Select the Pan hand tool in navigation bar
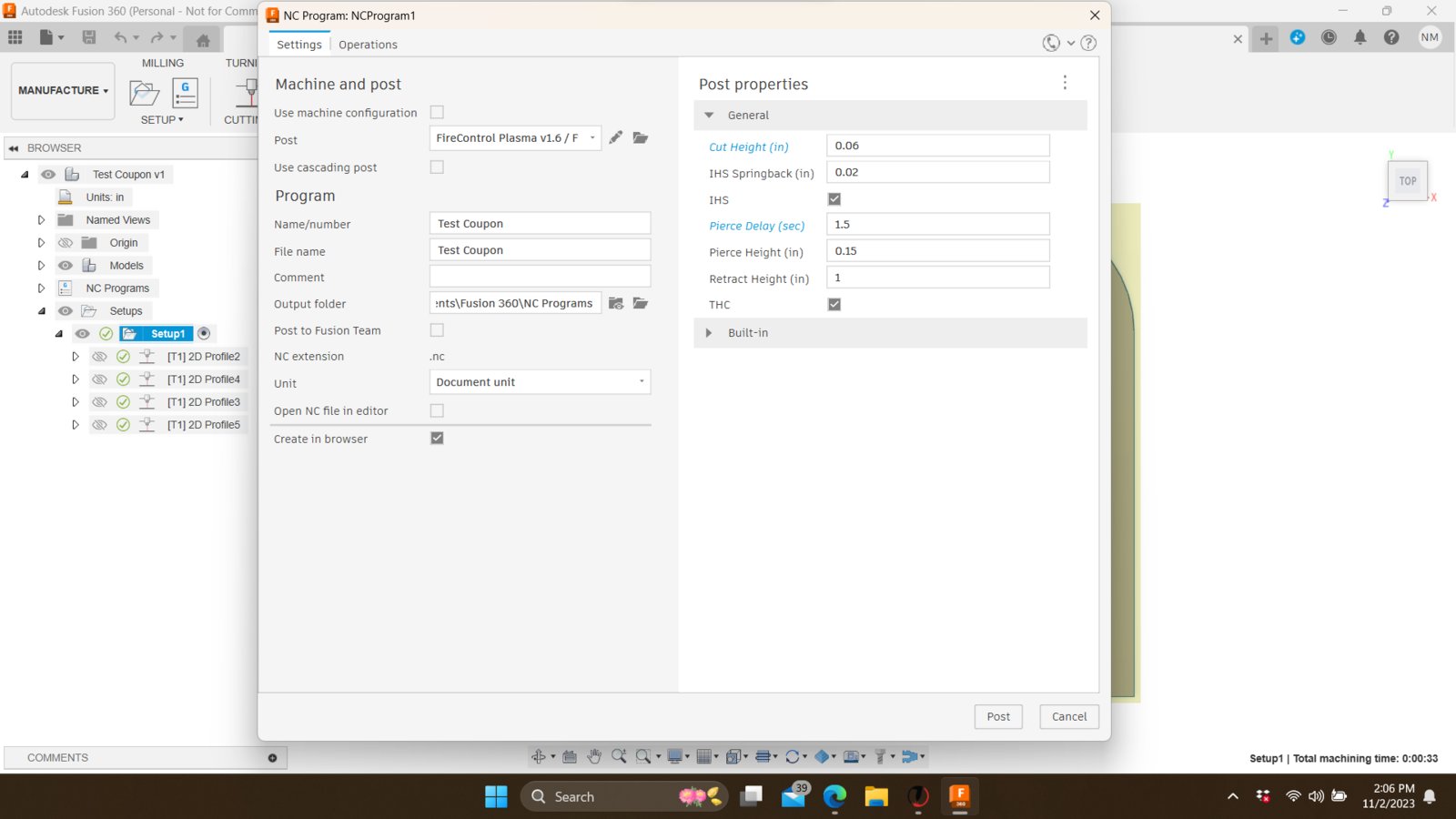The width and height of the screenshot is (1456, 819). pos(594,756)
